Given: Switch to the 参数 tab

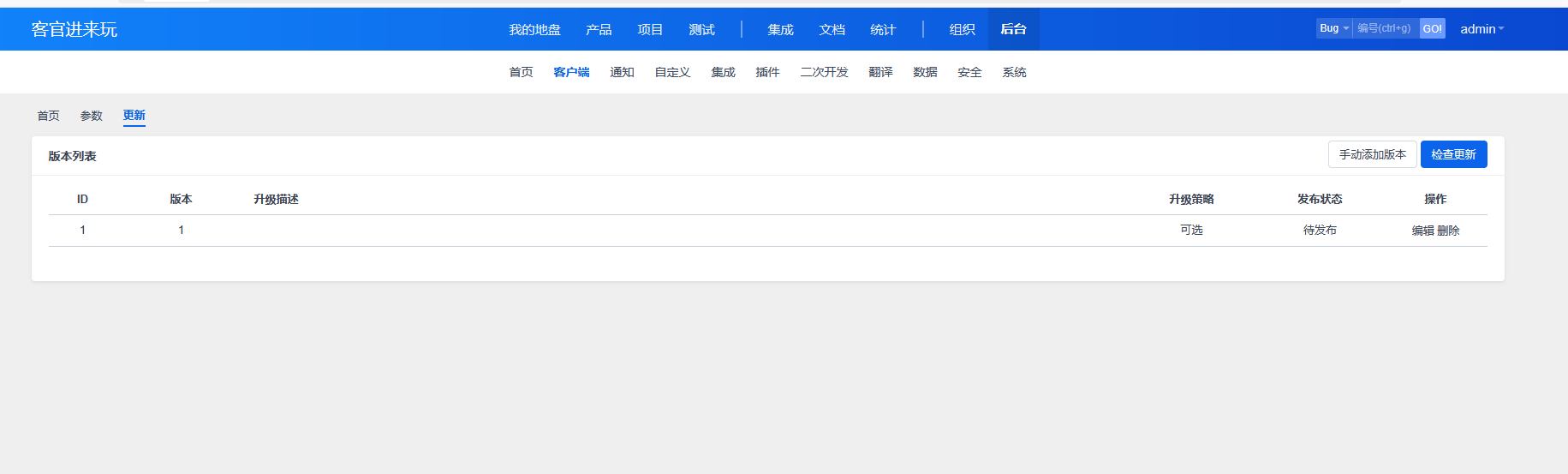Looking at the screenshot, I should point(91,116).
